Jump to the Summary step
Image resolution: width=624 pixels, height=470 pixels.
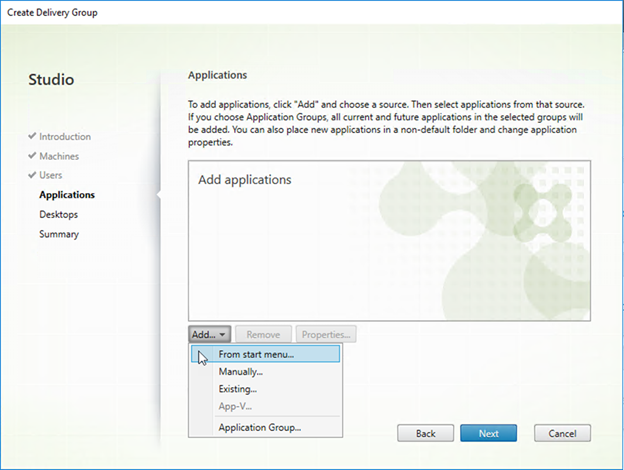[59, 234]
